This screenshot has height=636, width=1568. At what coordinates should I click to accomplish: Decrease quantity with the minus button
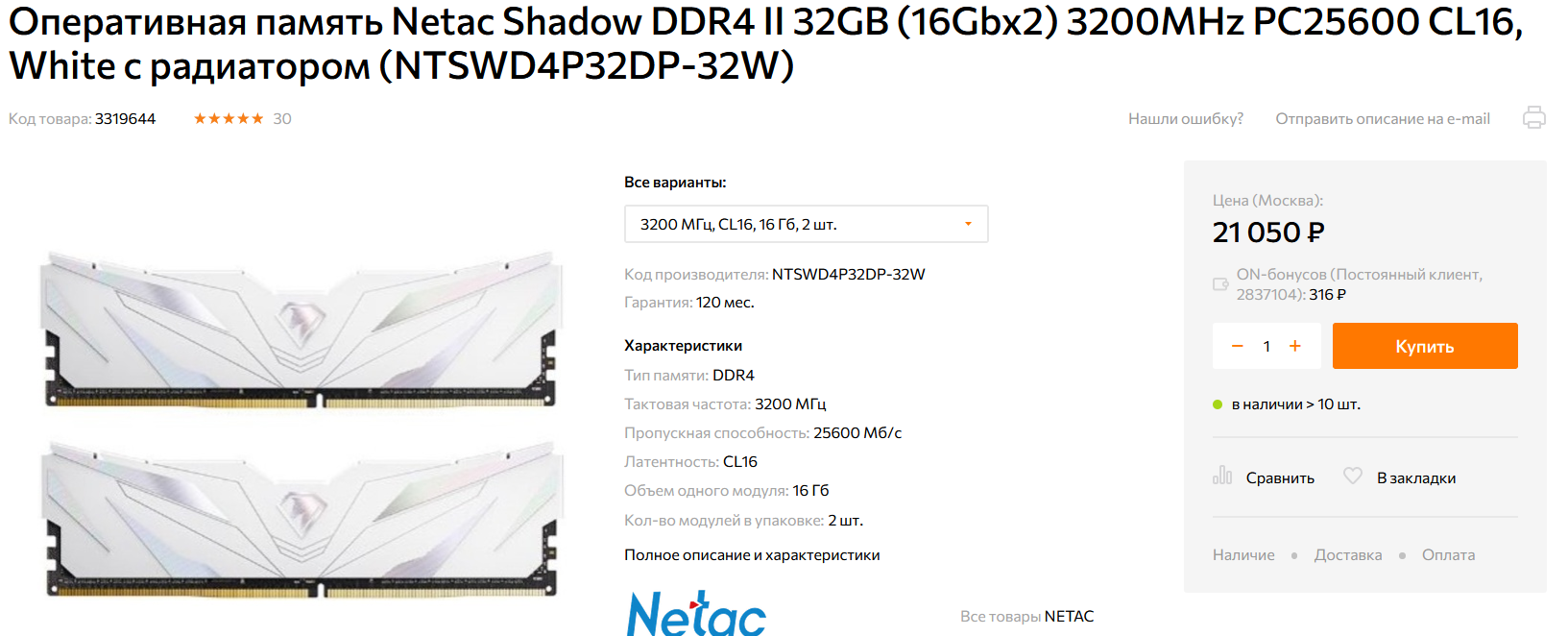pyautogui.click(x=1238, y=346)
